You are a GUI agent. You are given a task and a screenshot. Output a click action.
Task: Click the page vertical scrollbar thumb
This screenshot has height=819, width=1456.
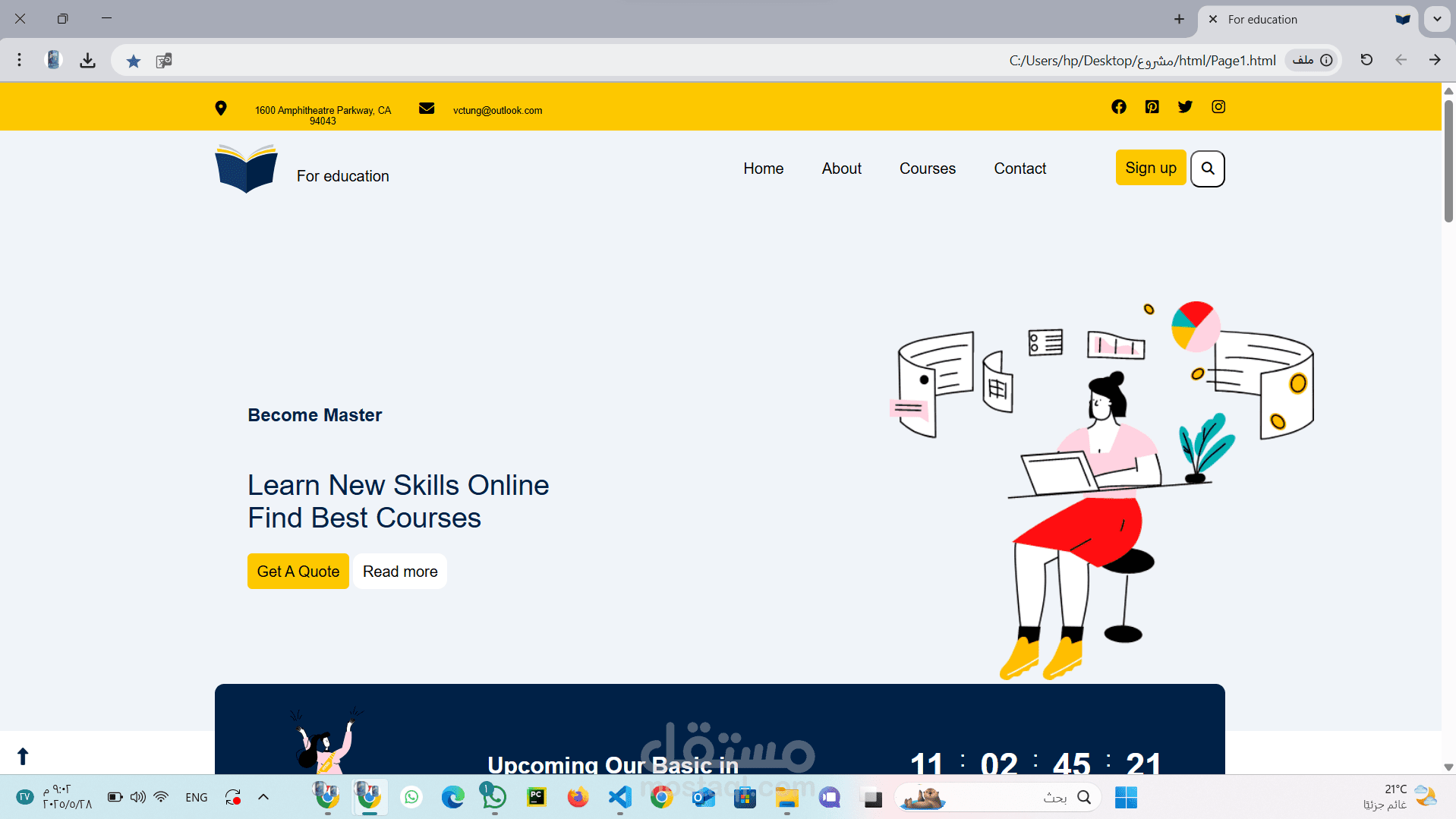1448,161
